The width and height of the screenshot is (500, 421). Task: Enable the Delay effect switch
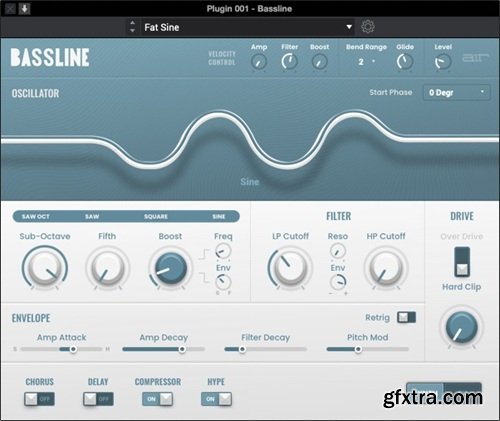coord(98,399)
